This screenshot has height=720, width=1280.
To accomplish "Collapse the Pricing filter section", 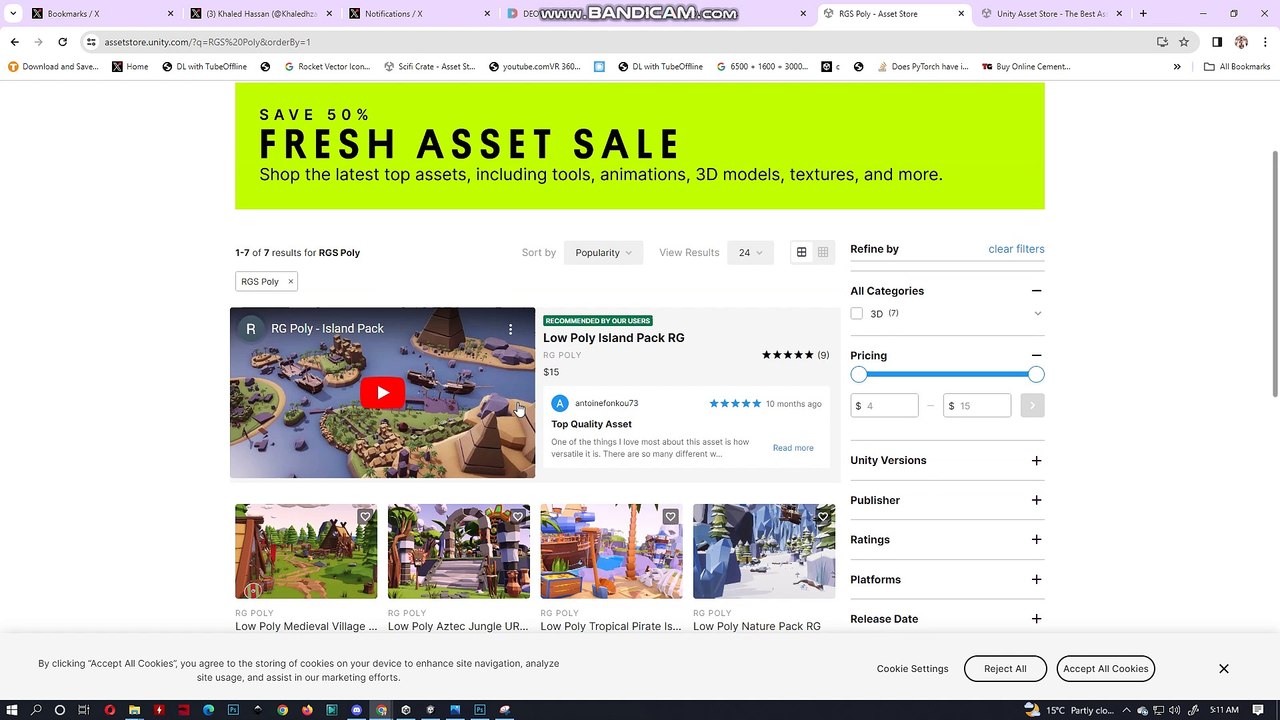I will [1036, 355].
